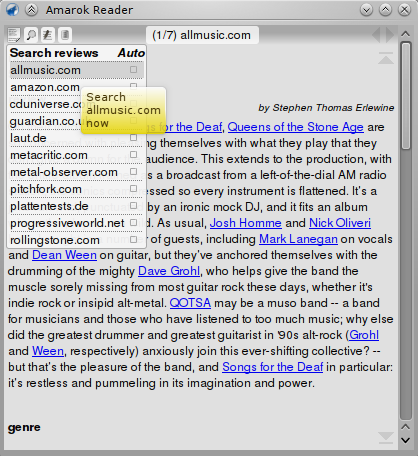Search amazon.com in reviews list

point(45,87)
